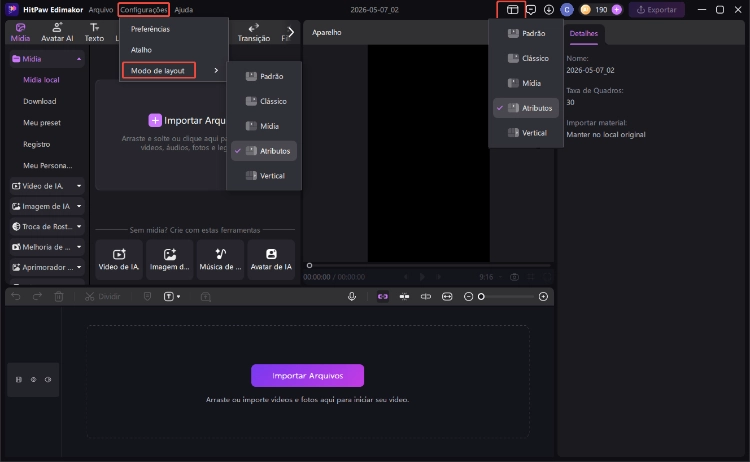Click the voice-over microphone icon
Viewport: 750px width, 462px height.
point(352,297)
